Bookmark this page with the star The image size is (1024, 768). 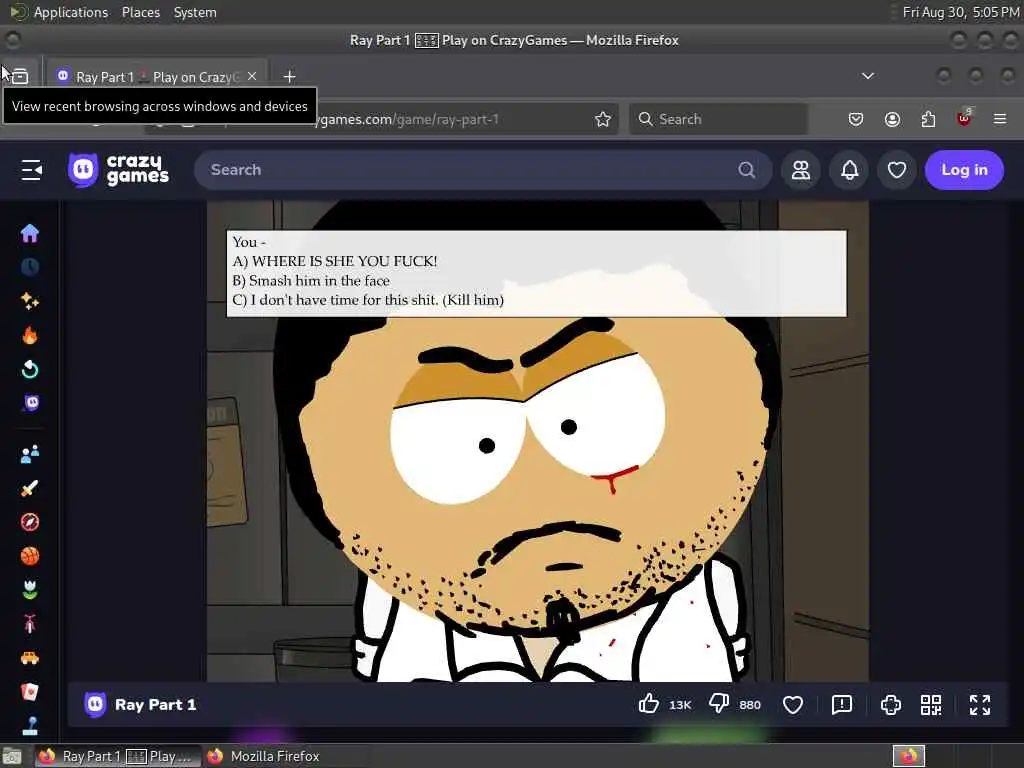coord(603,119)
